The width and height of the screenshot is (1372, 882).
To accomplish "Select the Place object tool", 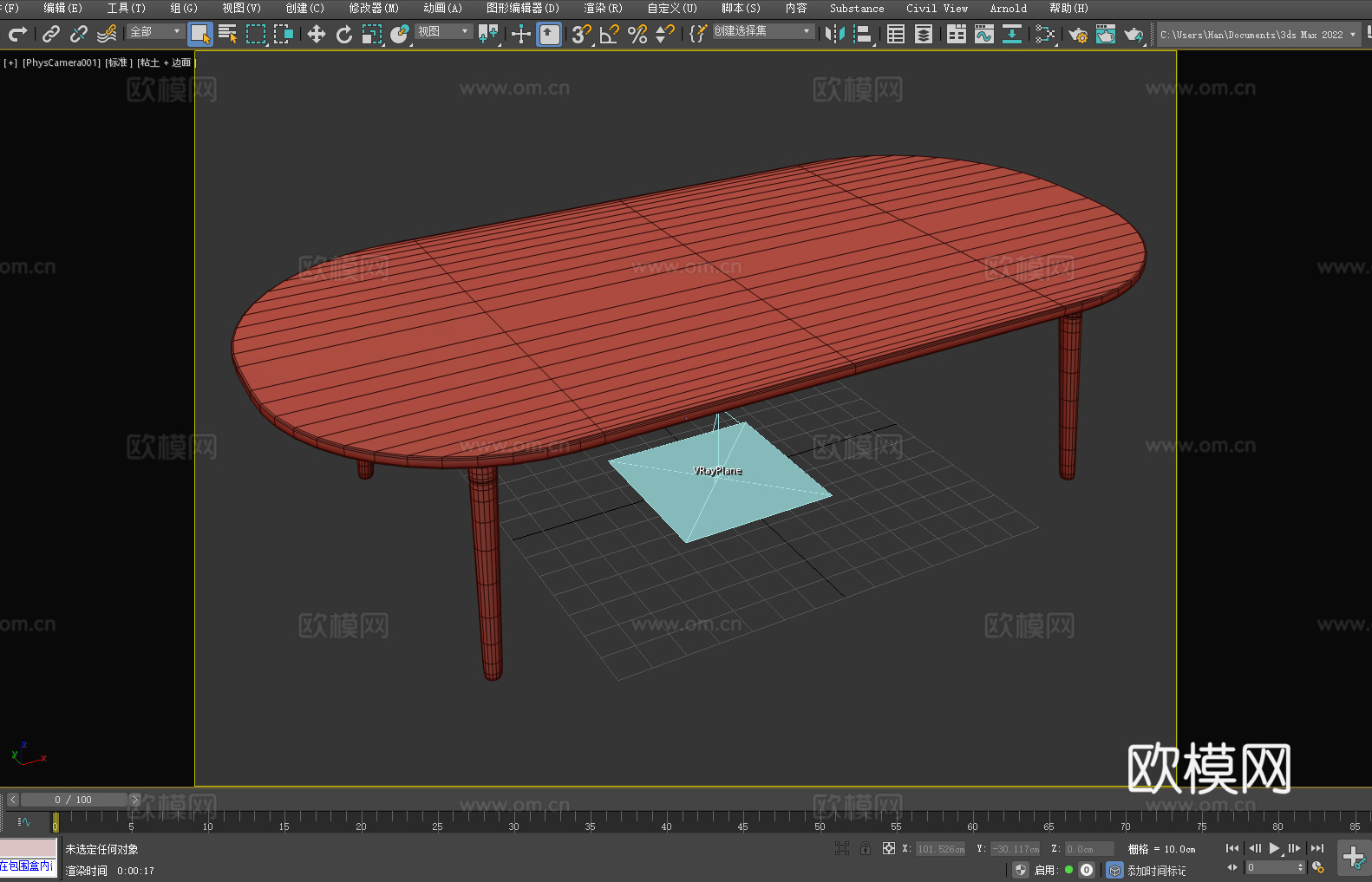I will tap(399, 34).
